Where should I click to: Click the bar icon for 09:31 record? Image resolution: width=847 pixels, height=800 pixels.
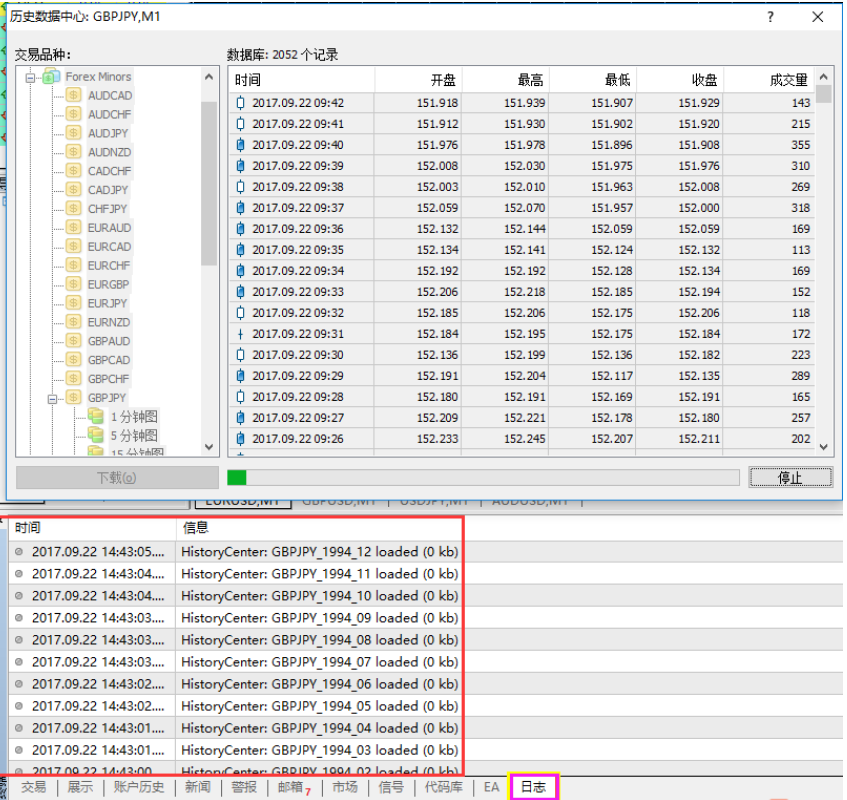pyautogui.click(x=240, y=334)
